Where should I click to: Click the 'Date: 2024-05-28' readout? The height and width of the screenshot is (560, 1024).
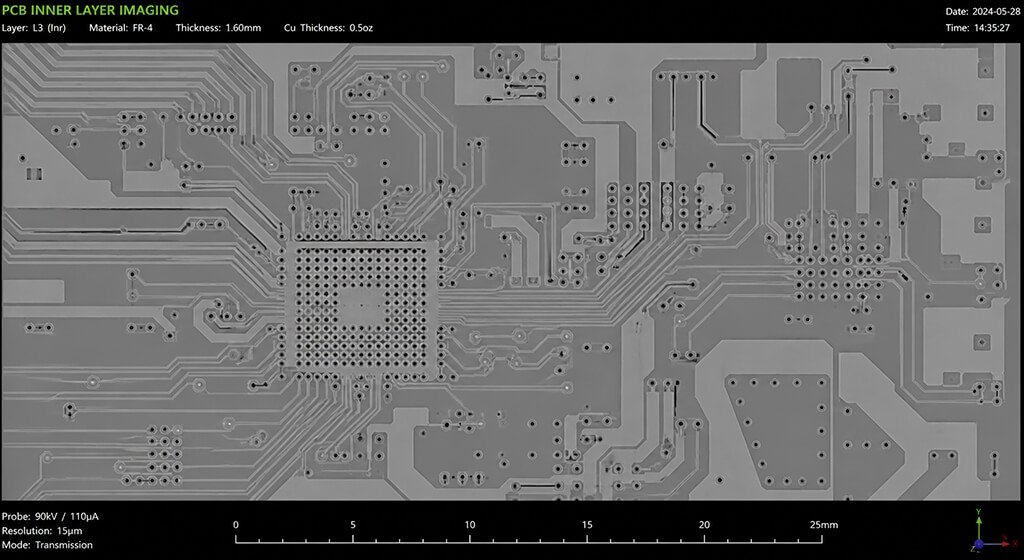[983, 12]
